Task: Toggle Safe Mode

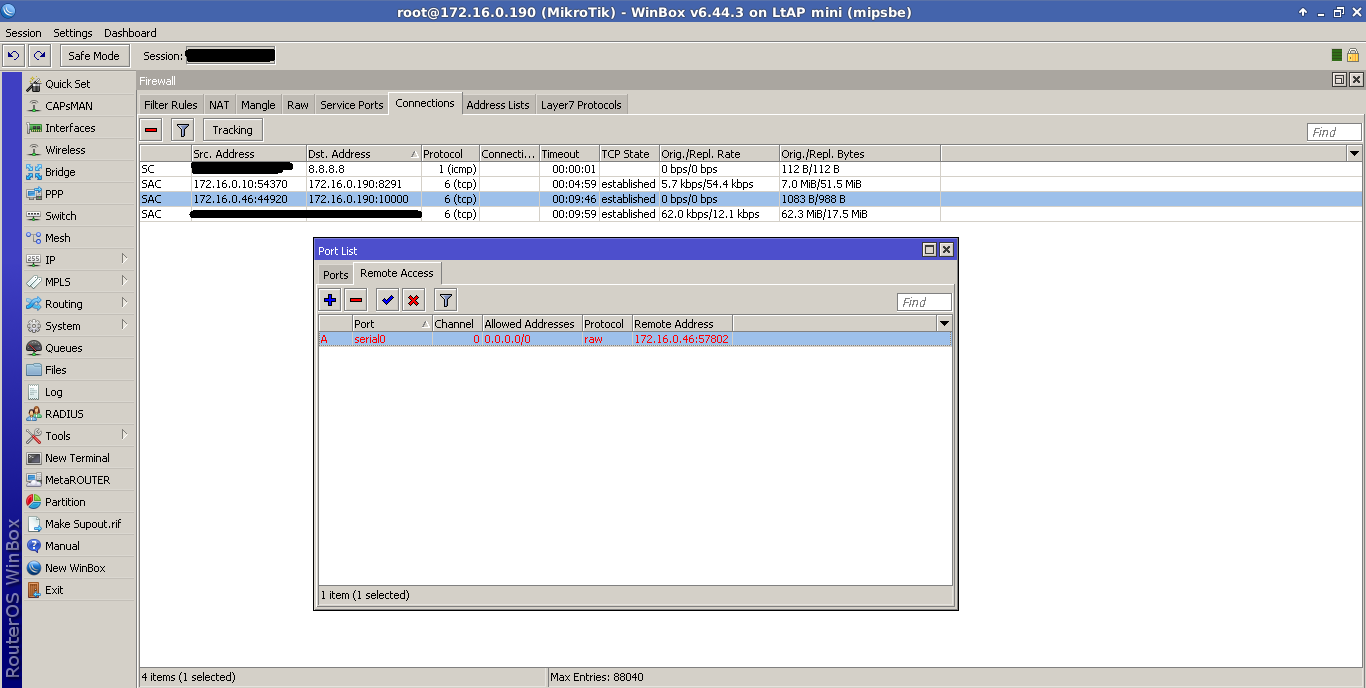Action: [93, 55]
